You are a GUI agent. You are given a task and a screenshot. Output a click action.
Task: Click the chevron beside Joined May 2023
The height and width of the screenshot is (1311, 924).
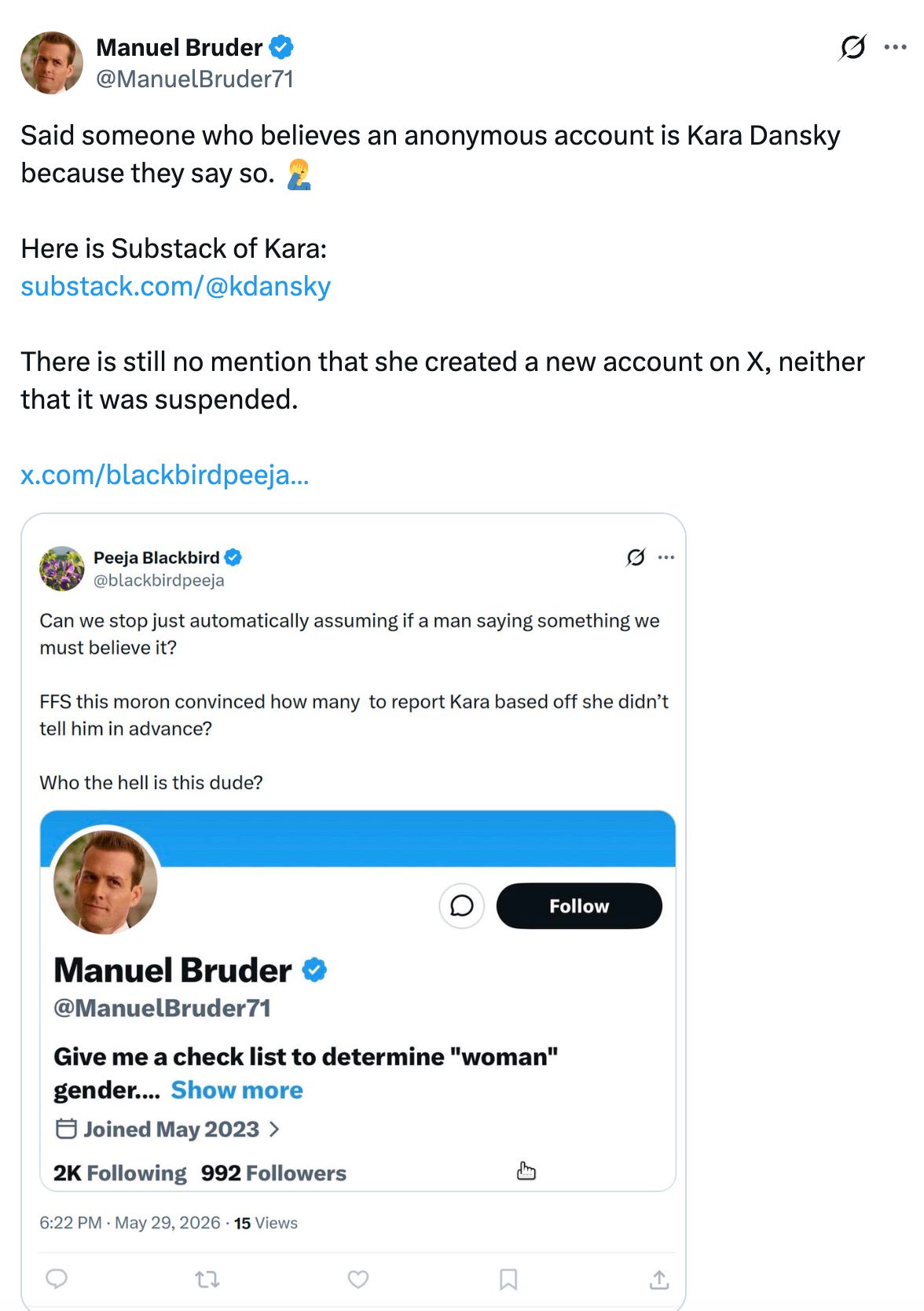[x=274, y=1129]
